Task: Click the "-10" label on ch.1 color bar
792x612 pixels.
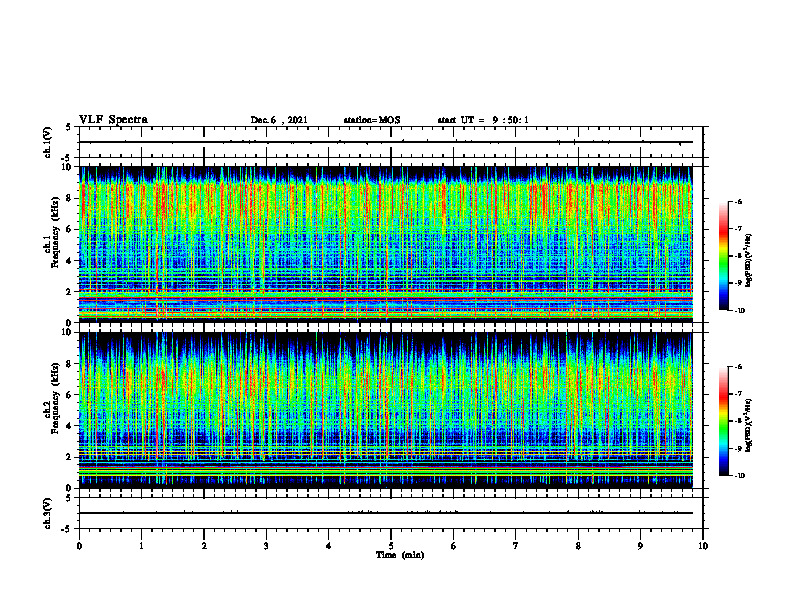Action: (740, 311)
